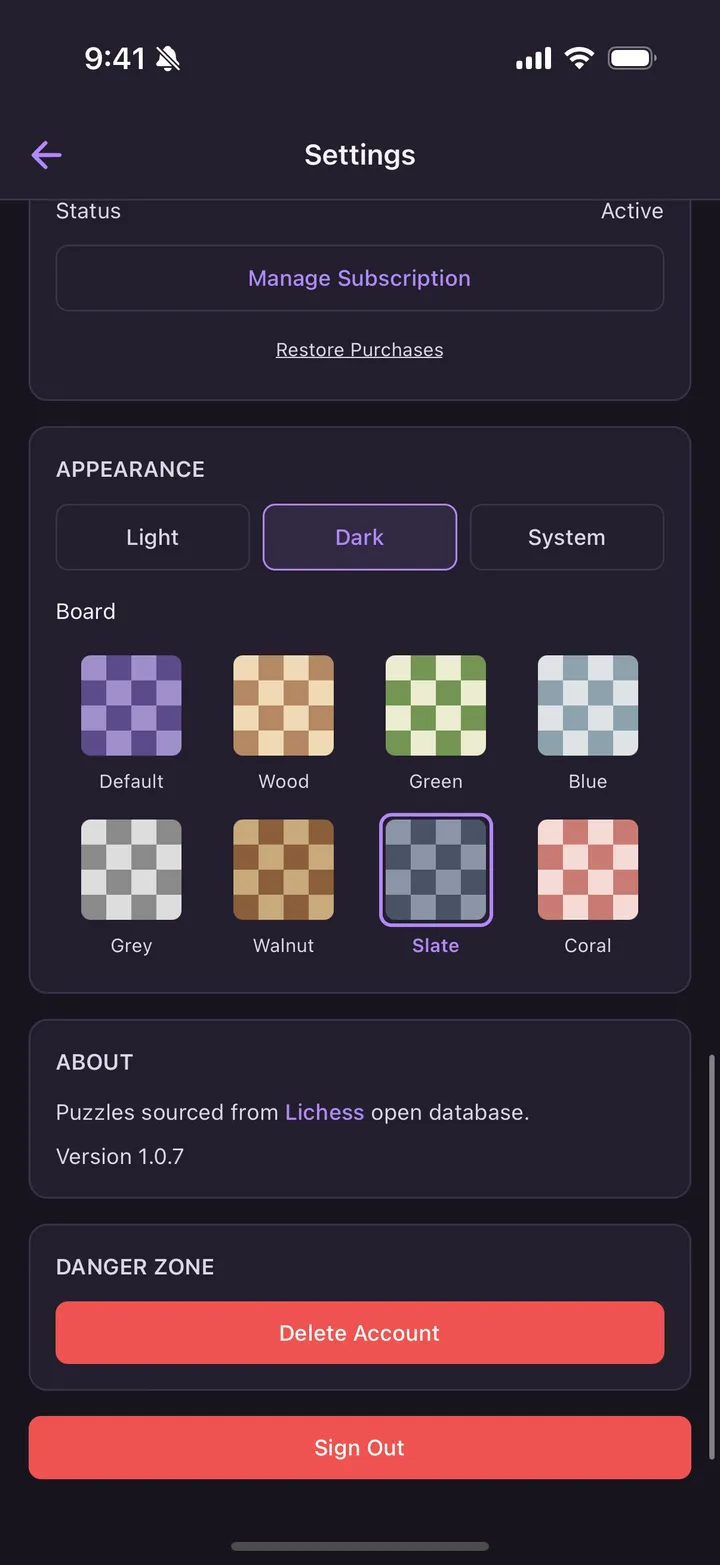Click the Version 1.0.7 text
This screenshot has height=1565, width=720.
120,1156
